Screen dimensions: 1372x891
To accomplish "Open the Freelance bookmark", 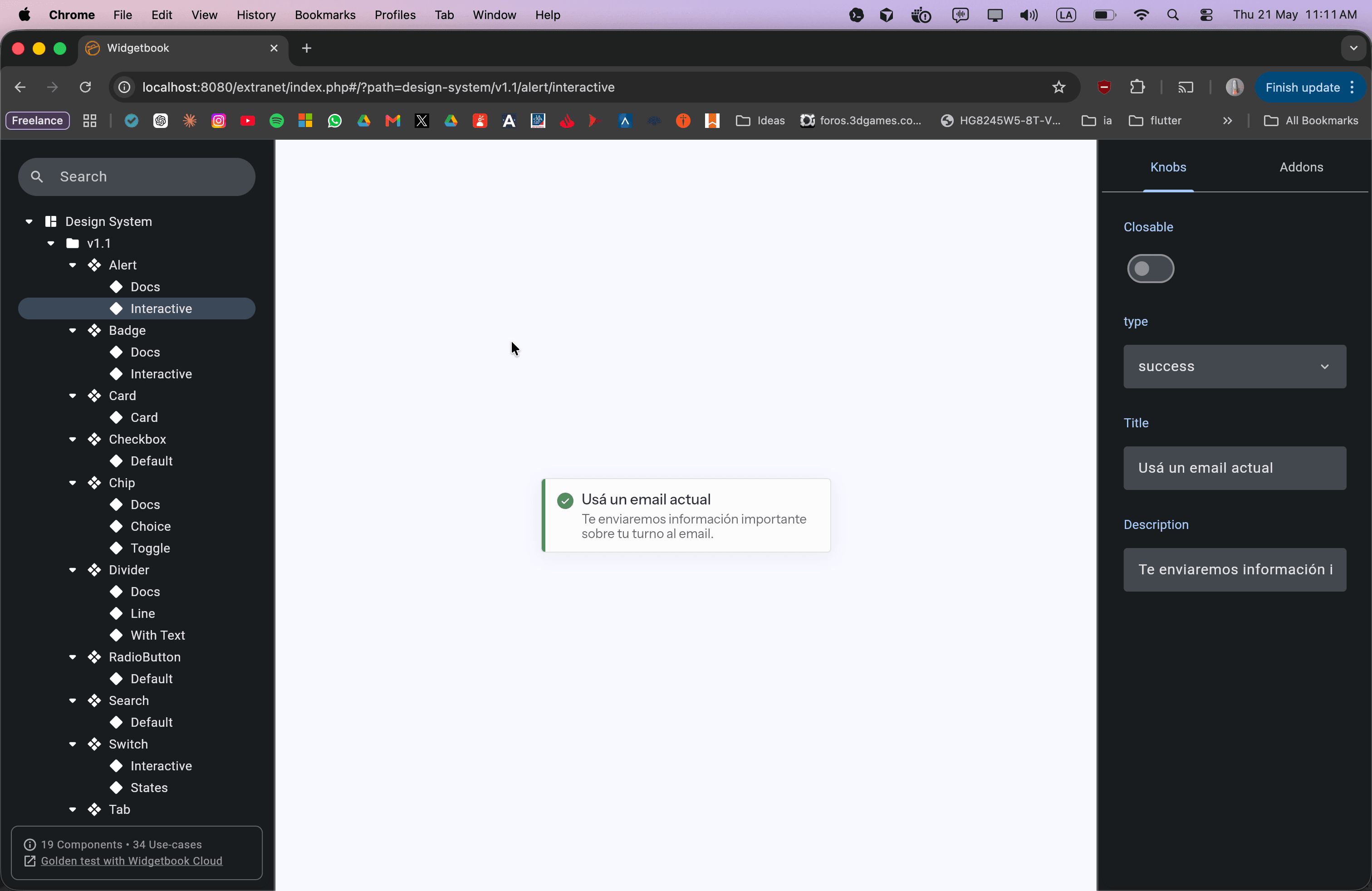I will (x=38, y=121).
